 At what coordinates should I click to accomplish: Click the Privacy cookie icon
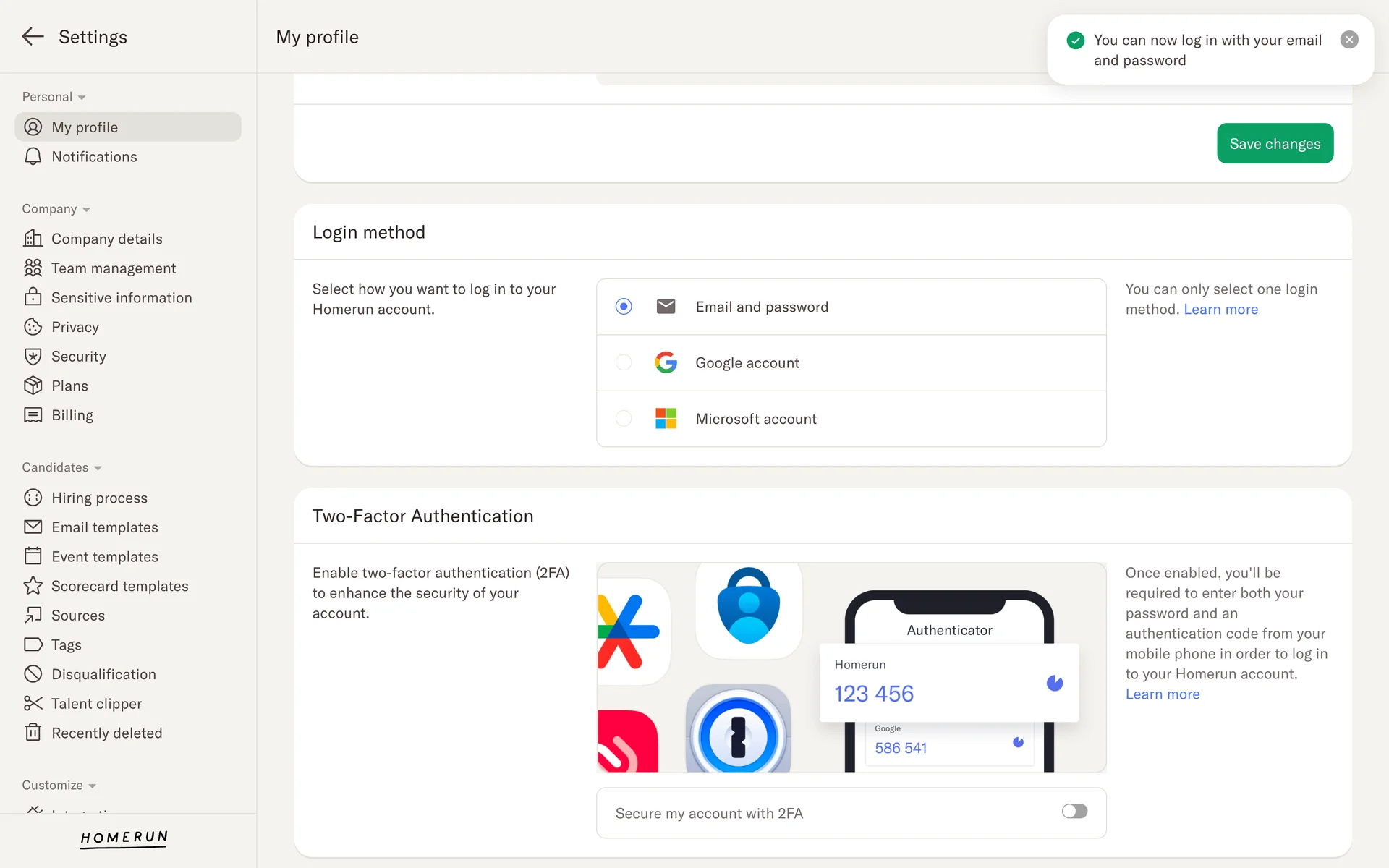point(33,327)
